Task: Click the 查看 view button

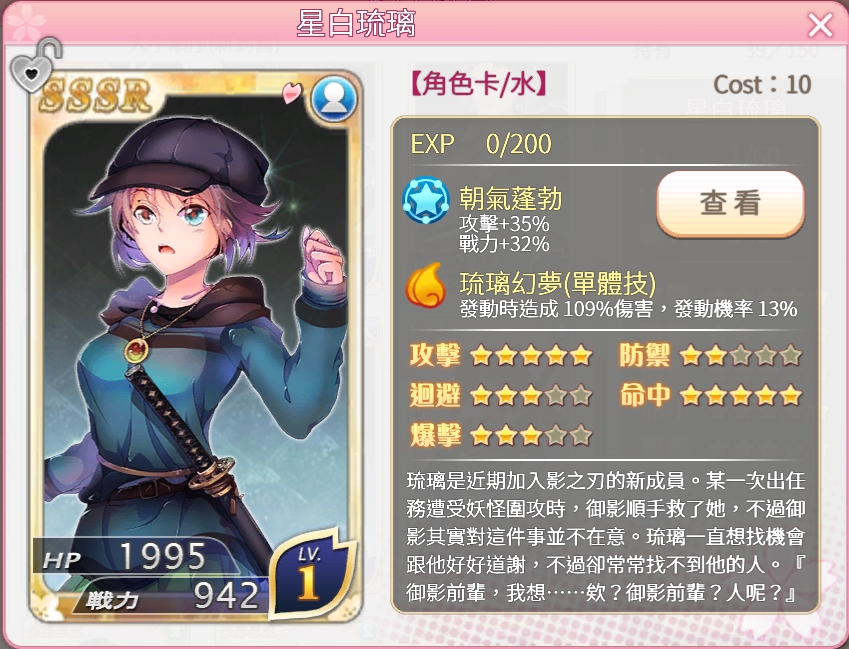Action: coord(730,204)
